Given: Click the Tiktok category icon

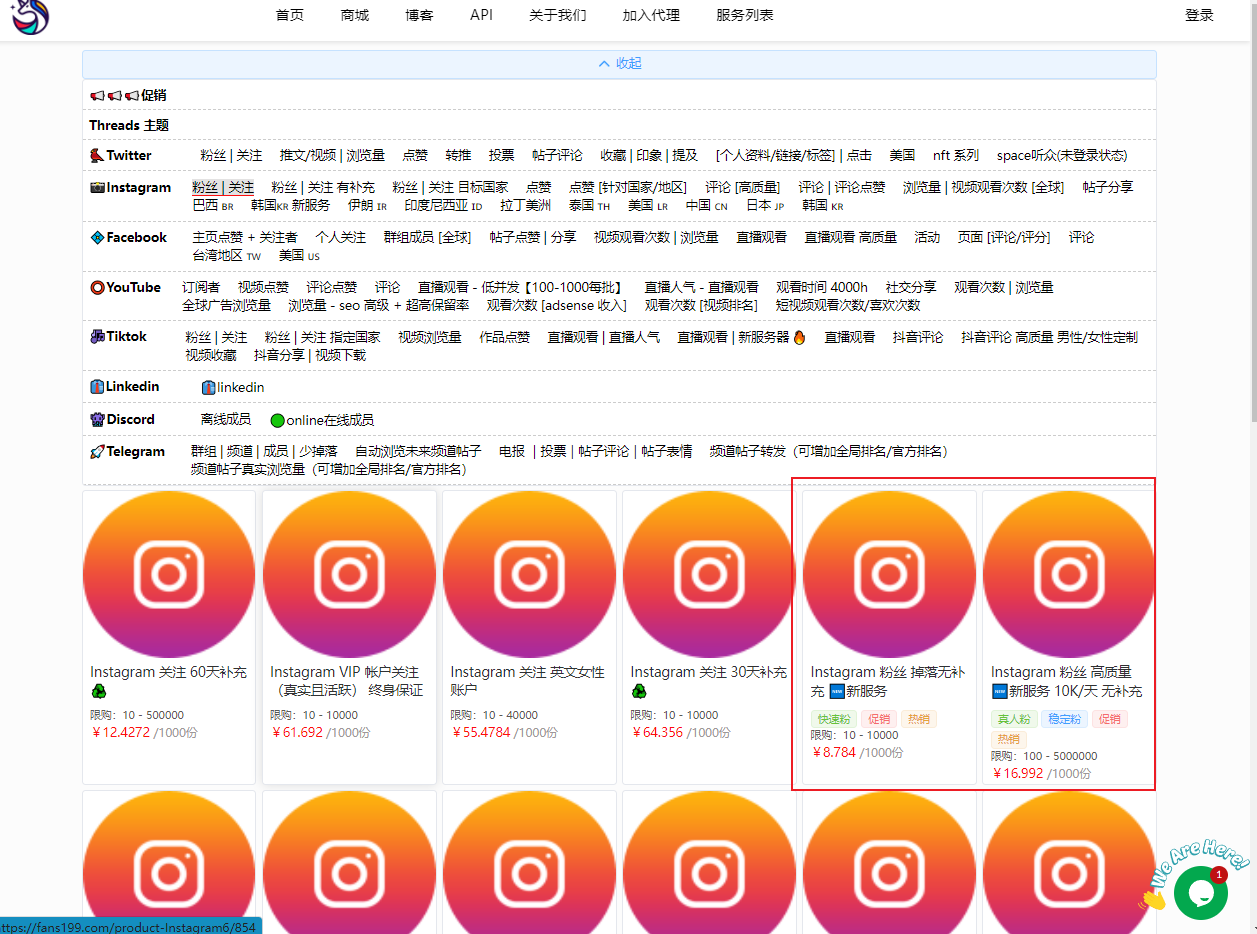Looking at the screenshot, I should tap(97, 337).
